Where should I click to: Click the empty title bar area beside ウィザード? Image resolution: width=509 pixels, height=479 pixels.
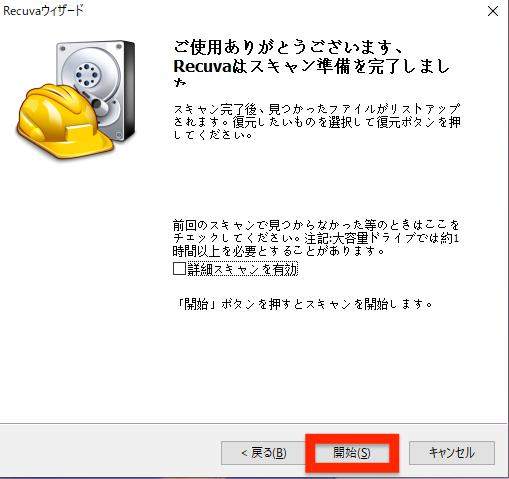[x=283, y=11]
